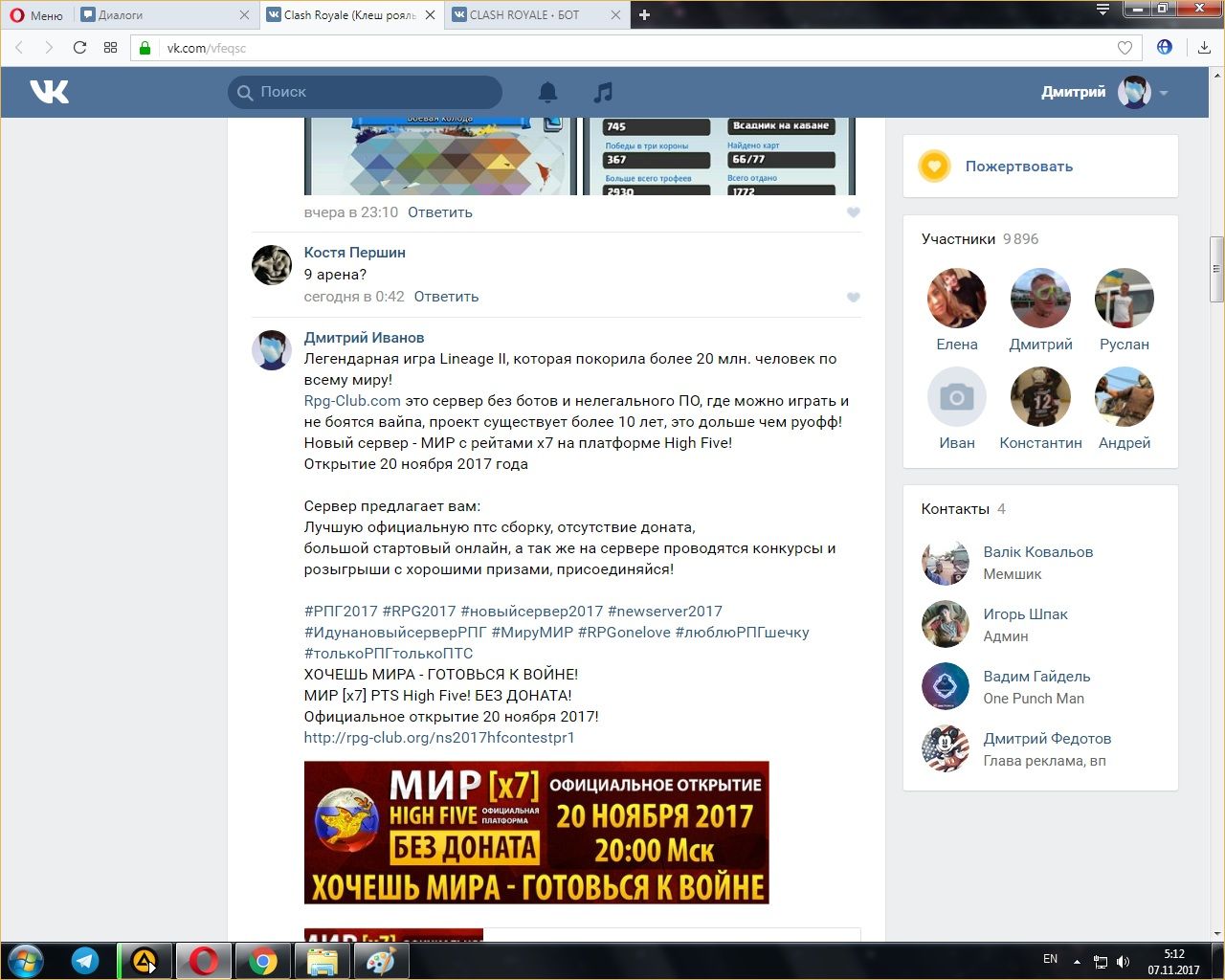1225x980 pixels.
Task: Open Google Chrome from the taskbar
Action: coord(263,961)
